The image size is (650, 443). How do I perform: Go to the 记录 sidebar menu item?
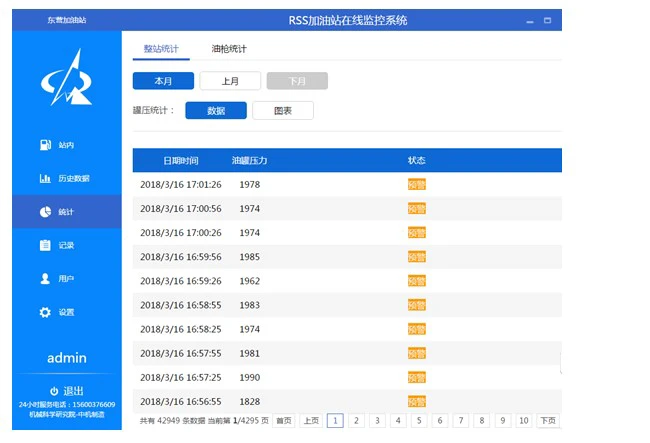(66, 245)
